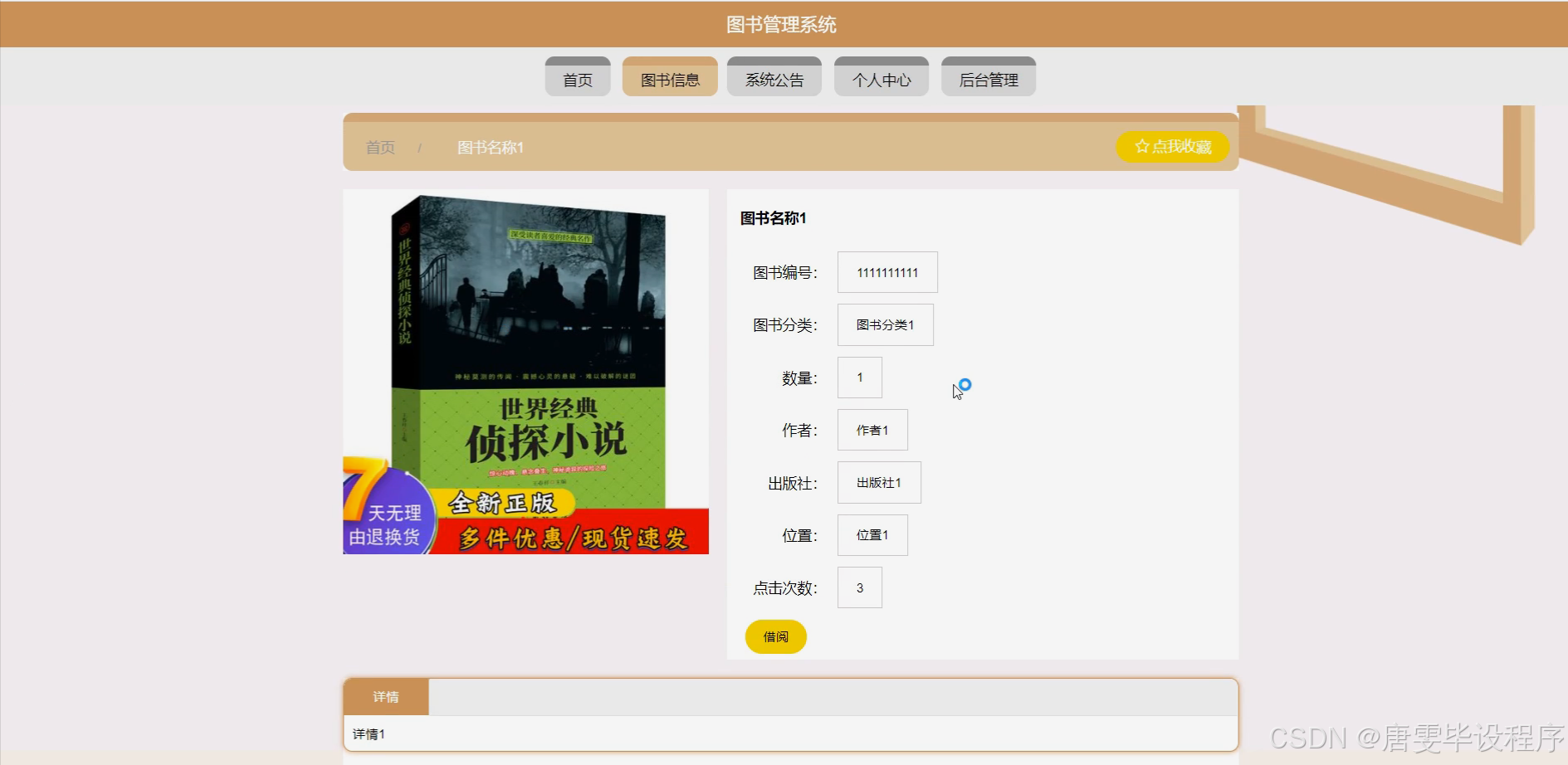Image resolution: width=1568 pixels, height=765 pixels.
Task: Go to the 个人中心 tab
Action: [882, 77]
